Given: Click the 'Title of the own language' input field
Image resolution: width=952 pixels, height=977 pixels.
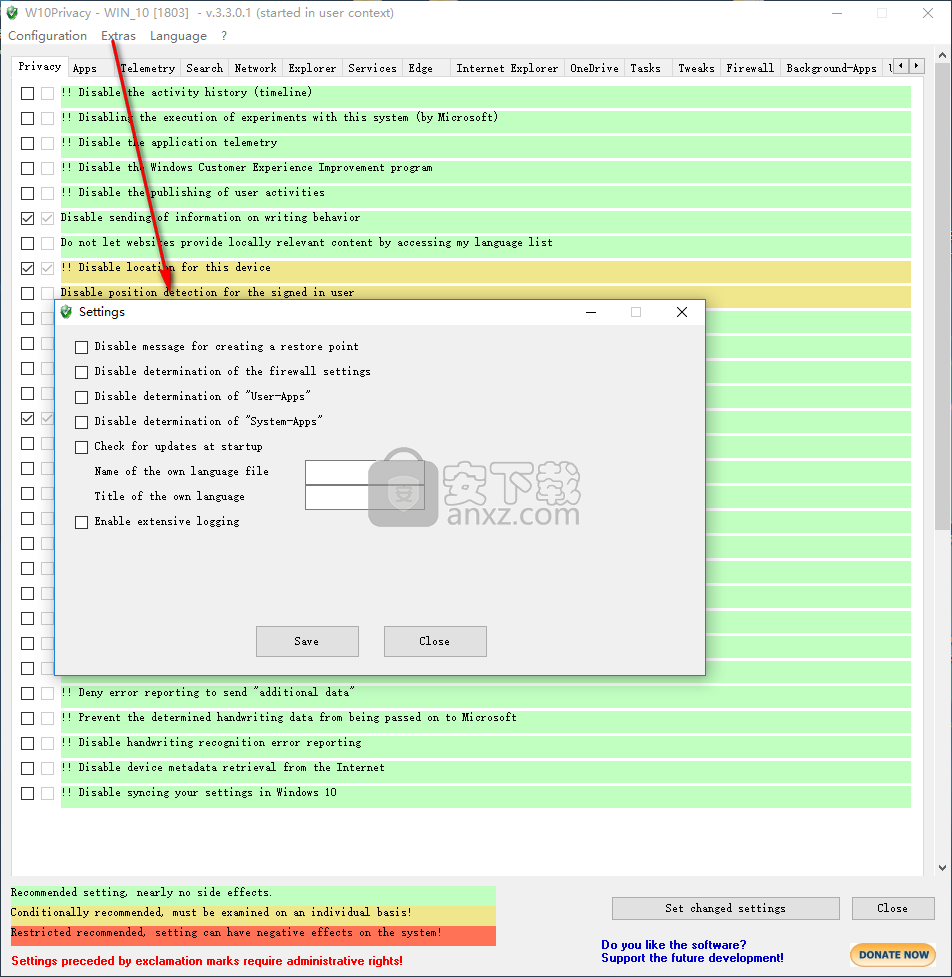Looking at the screenshot, I should point(364,497).
